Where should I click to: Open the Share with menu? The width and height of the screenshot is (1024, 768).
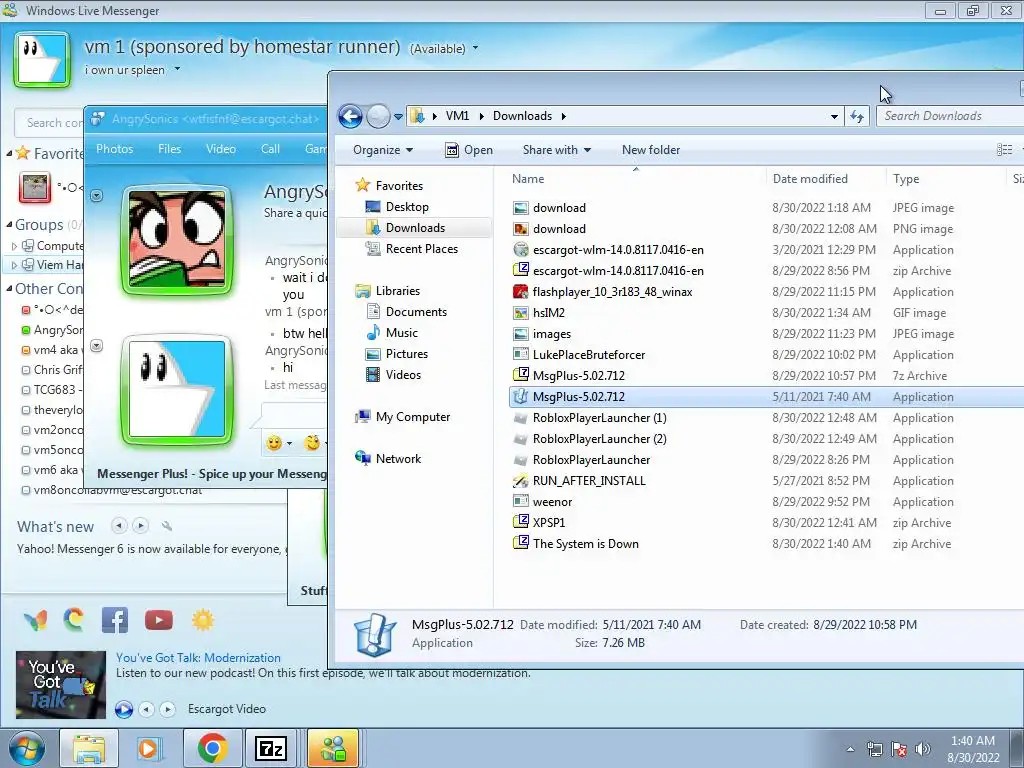pyautogui.click(x=556, y=150)
